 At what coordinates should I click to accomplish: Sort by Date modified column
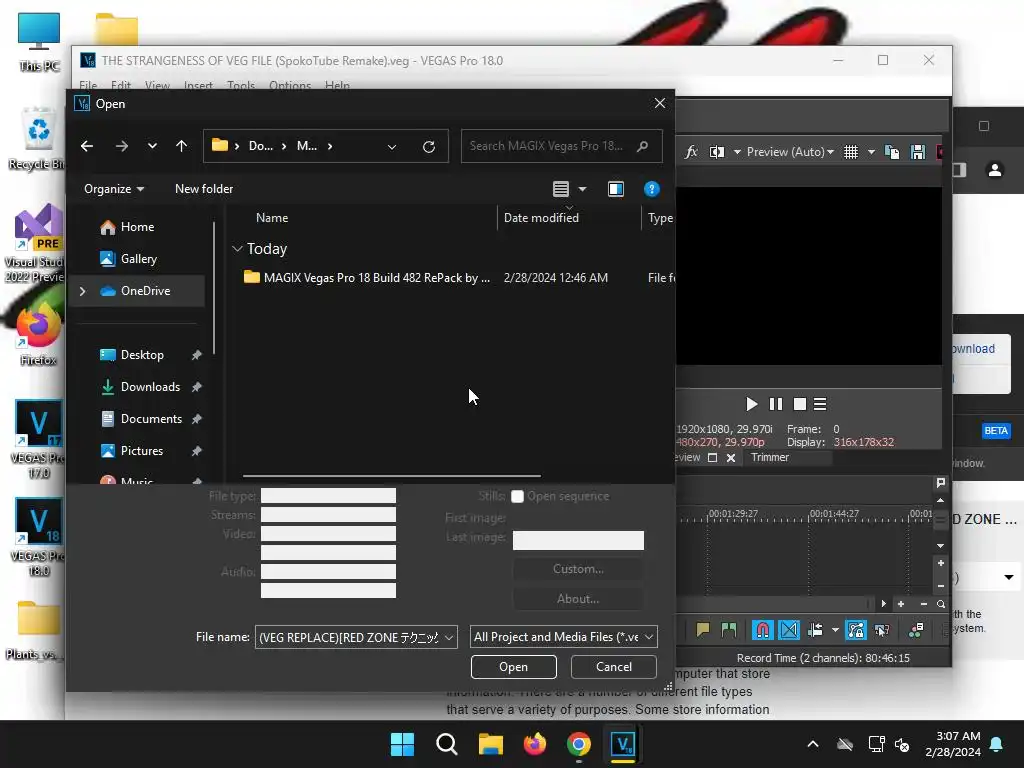pyautogui.click(x=541, y=218)
